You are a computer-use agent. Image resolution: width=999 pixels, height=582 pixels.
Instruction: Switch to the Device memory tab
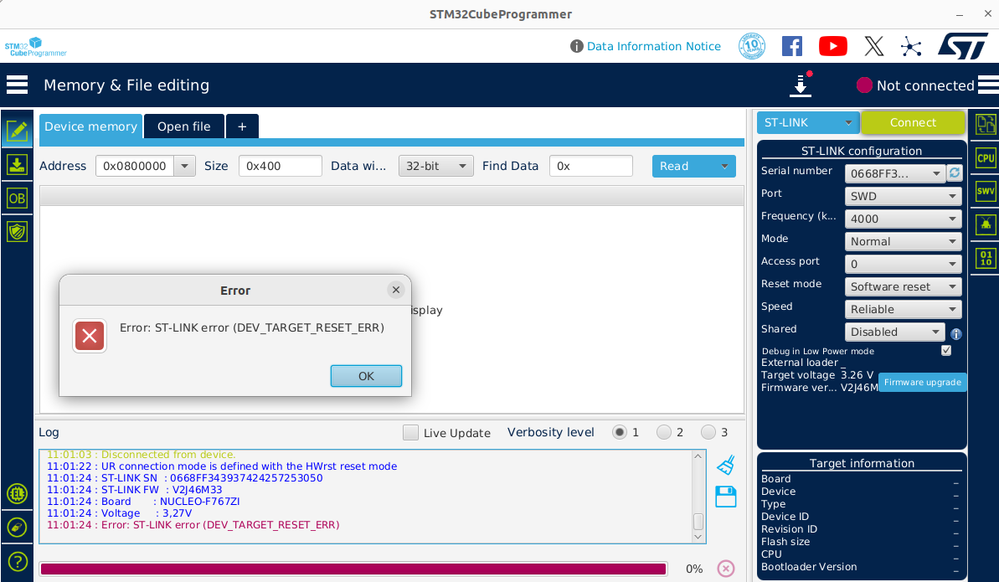(x=90, y=126)
